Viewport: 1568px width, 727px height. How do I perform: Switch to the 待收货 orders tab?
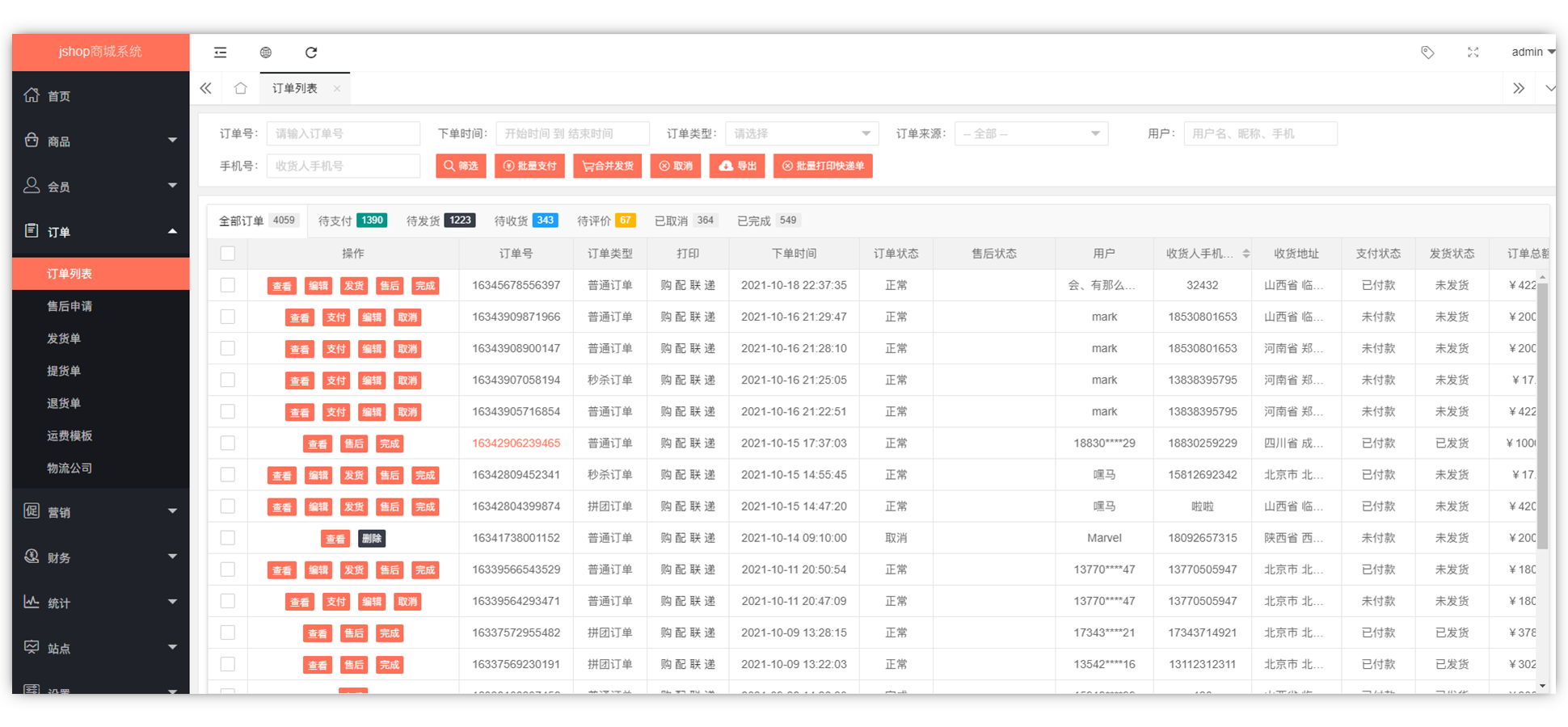526,221
